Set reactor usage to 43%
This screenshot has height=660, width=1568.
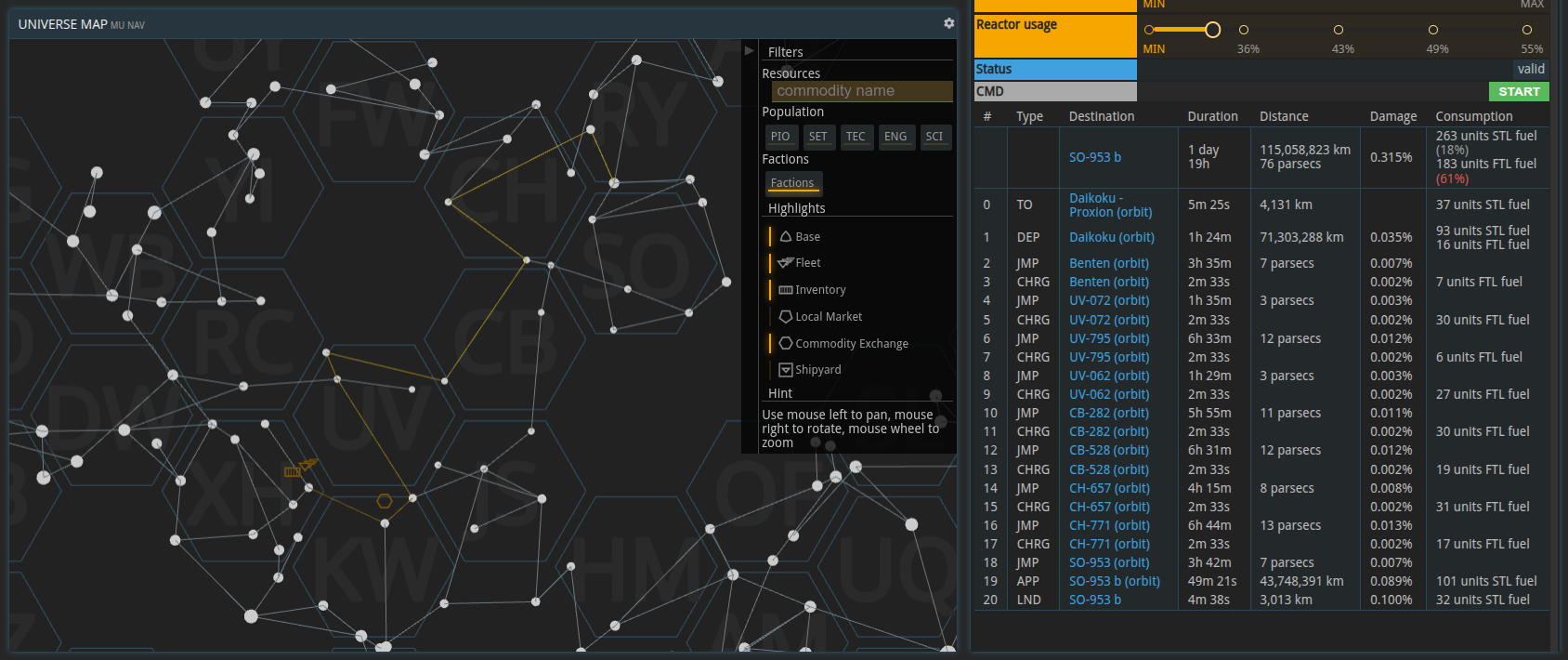(1339, 30)
